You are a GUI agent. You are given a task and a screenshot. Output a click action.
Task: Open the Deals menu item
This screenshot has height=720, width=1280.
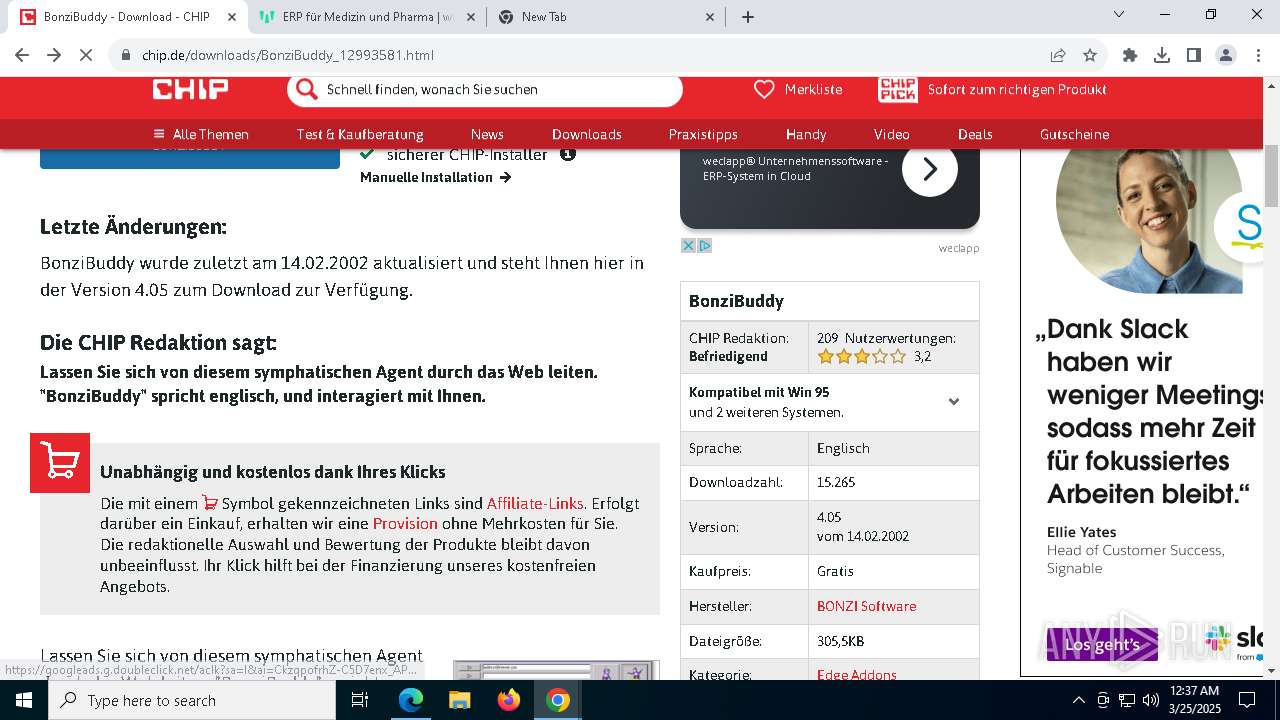(x=975, y=134)
